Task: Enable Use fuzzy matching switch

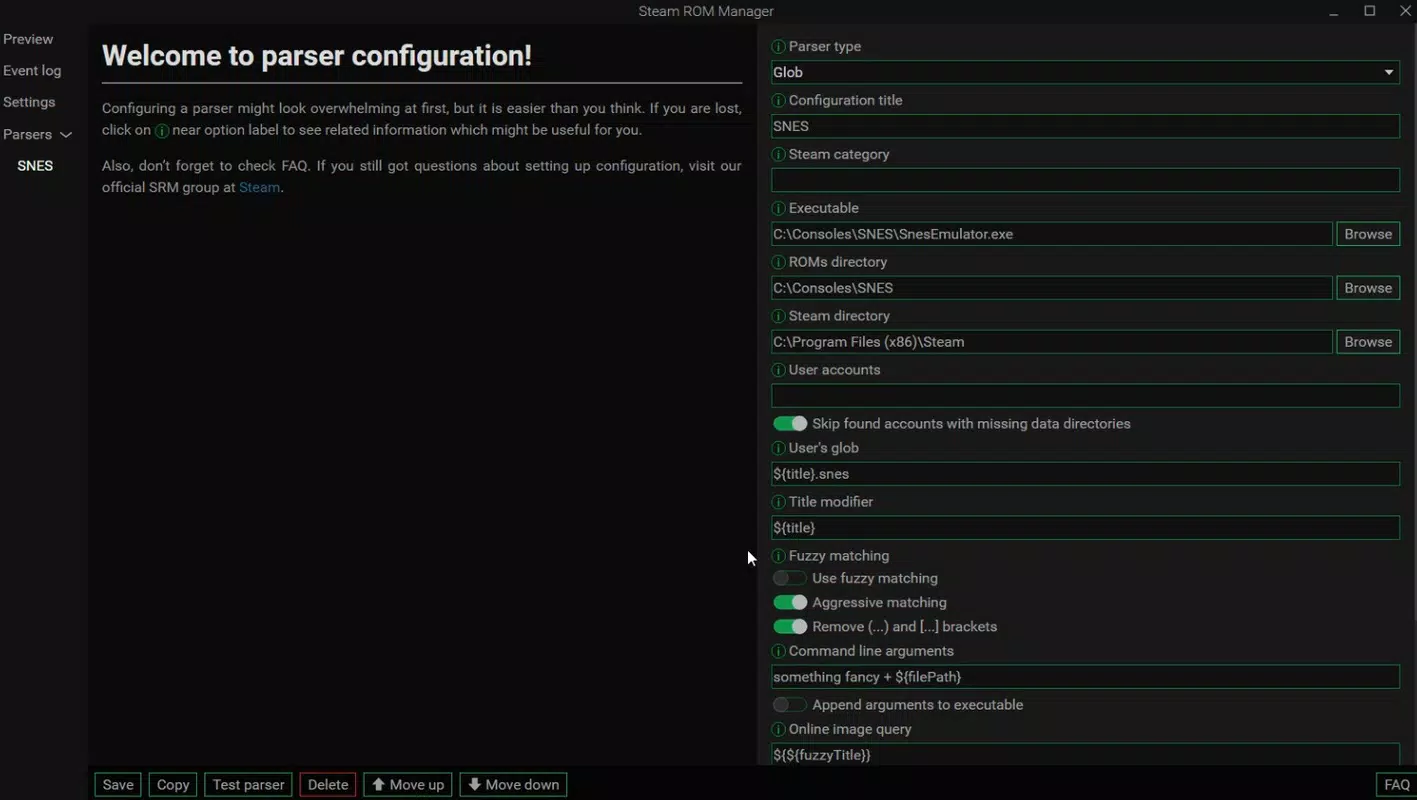Action: coord(790,578)
